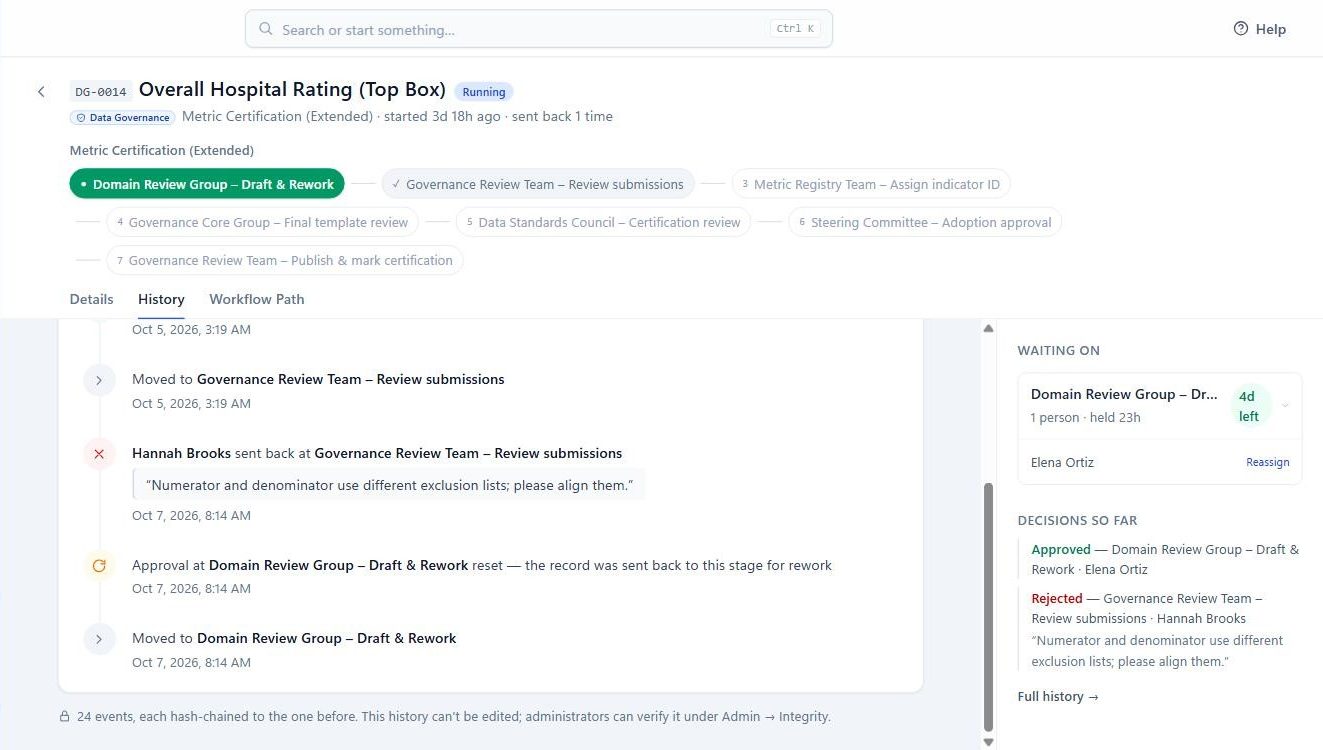Click the 'DECISIONS SO FAR' section heading
This screenshot has width=1323, height=750.
click(1078, 521)
